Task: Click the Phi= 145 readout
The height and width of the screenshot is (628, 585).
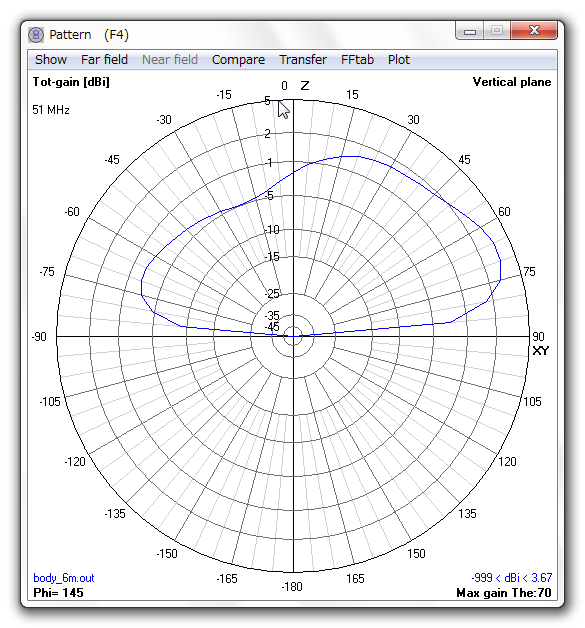Action: pyautogui.click(x=58, y=593)
